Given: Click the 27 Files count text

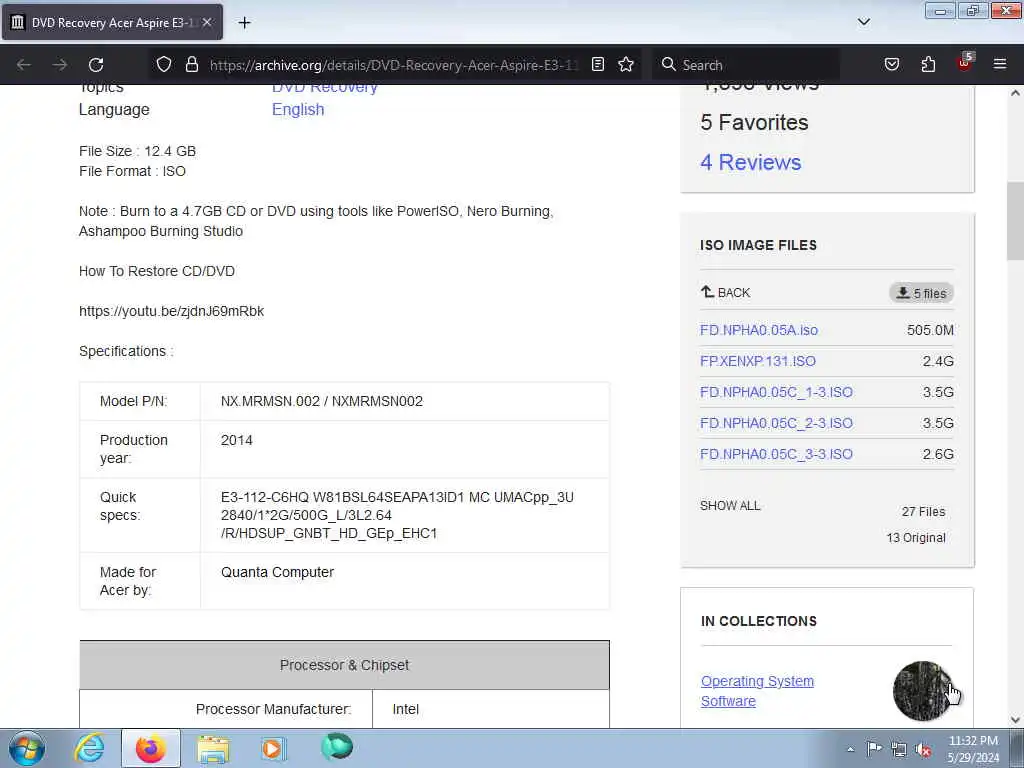Looking at the screenshot, I should click(x=923, y=511).
